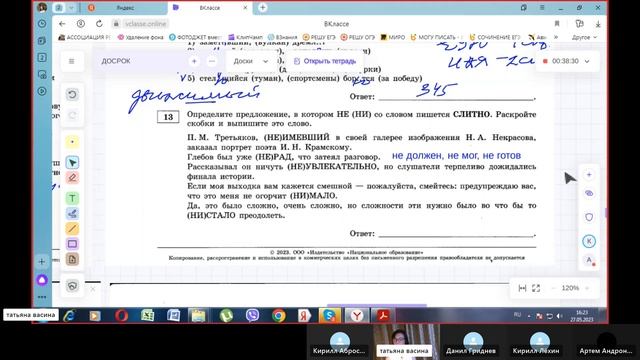Go back to previous page in browser

tap(62, 24)
